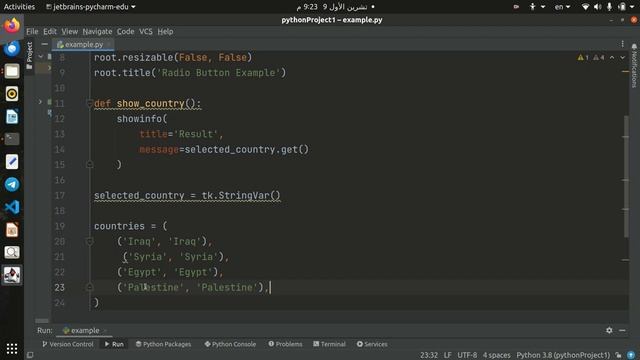Open the View menu
Screen dimensions: 640x360
point(70,31)
